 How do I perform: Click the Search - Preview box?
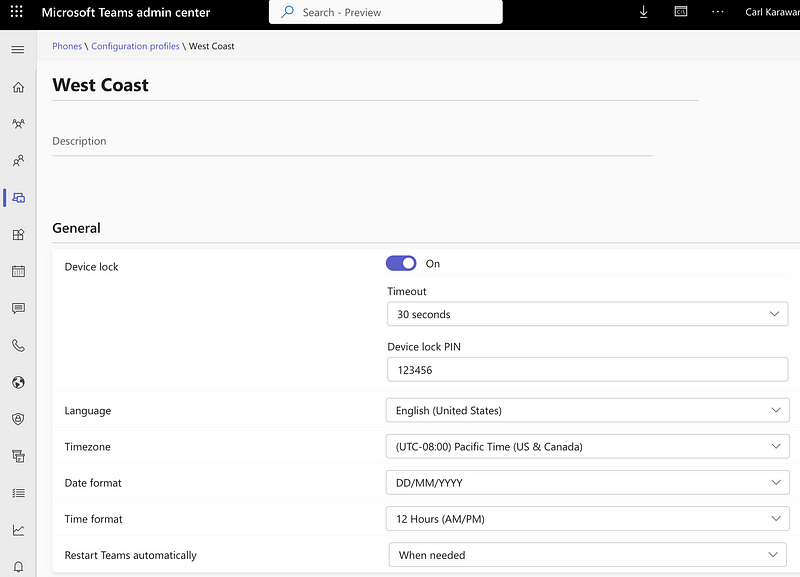(385, 12)
